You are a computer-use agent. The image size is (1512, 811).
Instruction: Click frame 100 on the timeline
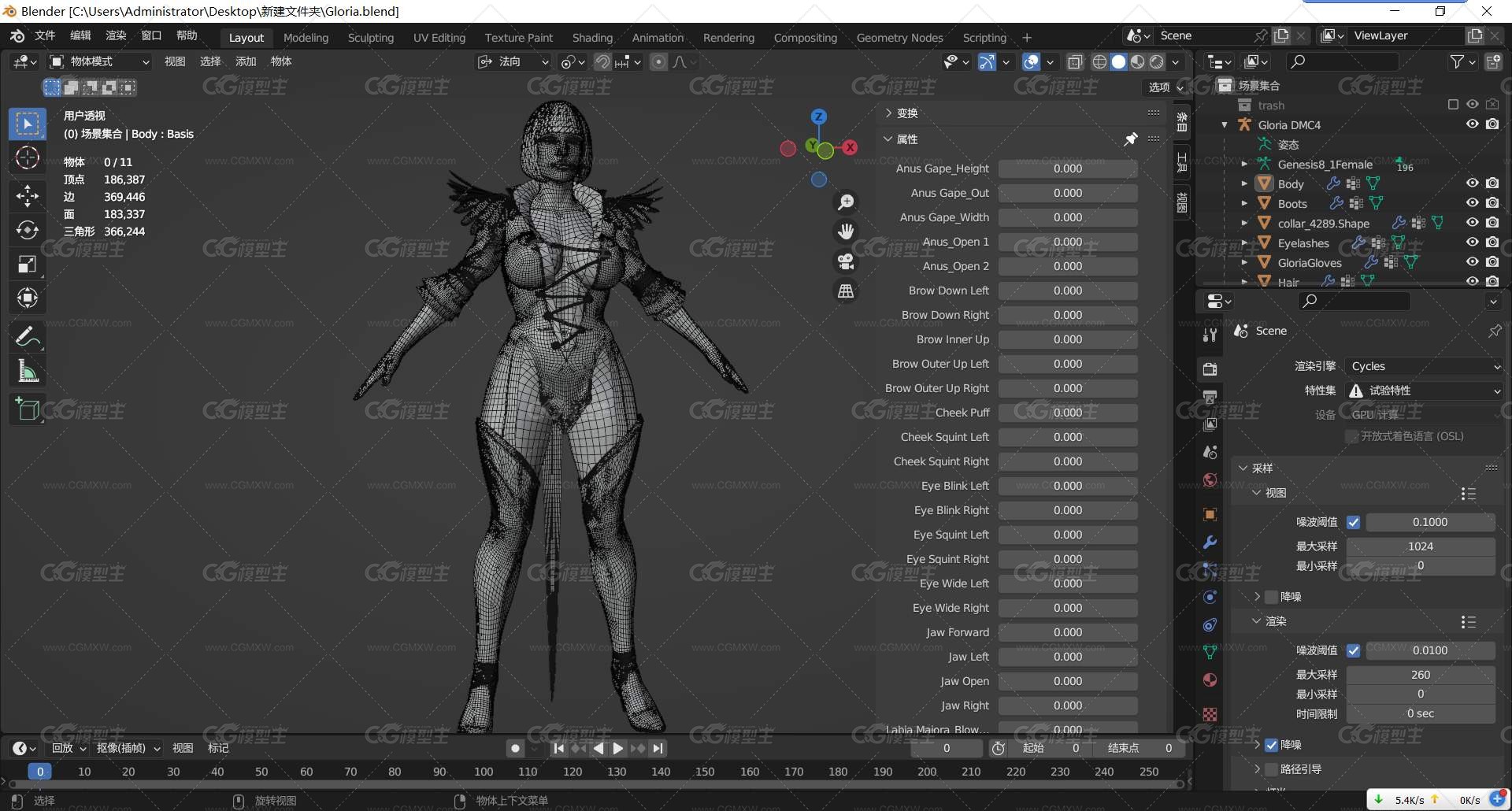484,772
